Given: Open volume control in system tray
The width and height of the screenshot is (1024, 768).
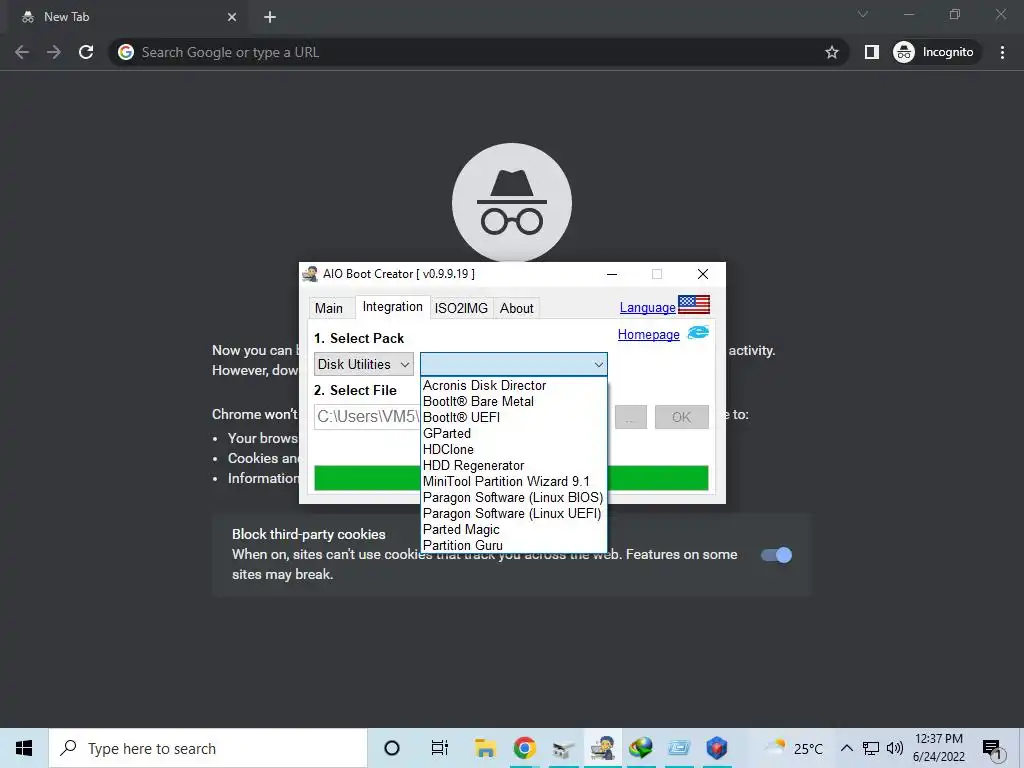Looking at the screenshot, I should point(895,748).
